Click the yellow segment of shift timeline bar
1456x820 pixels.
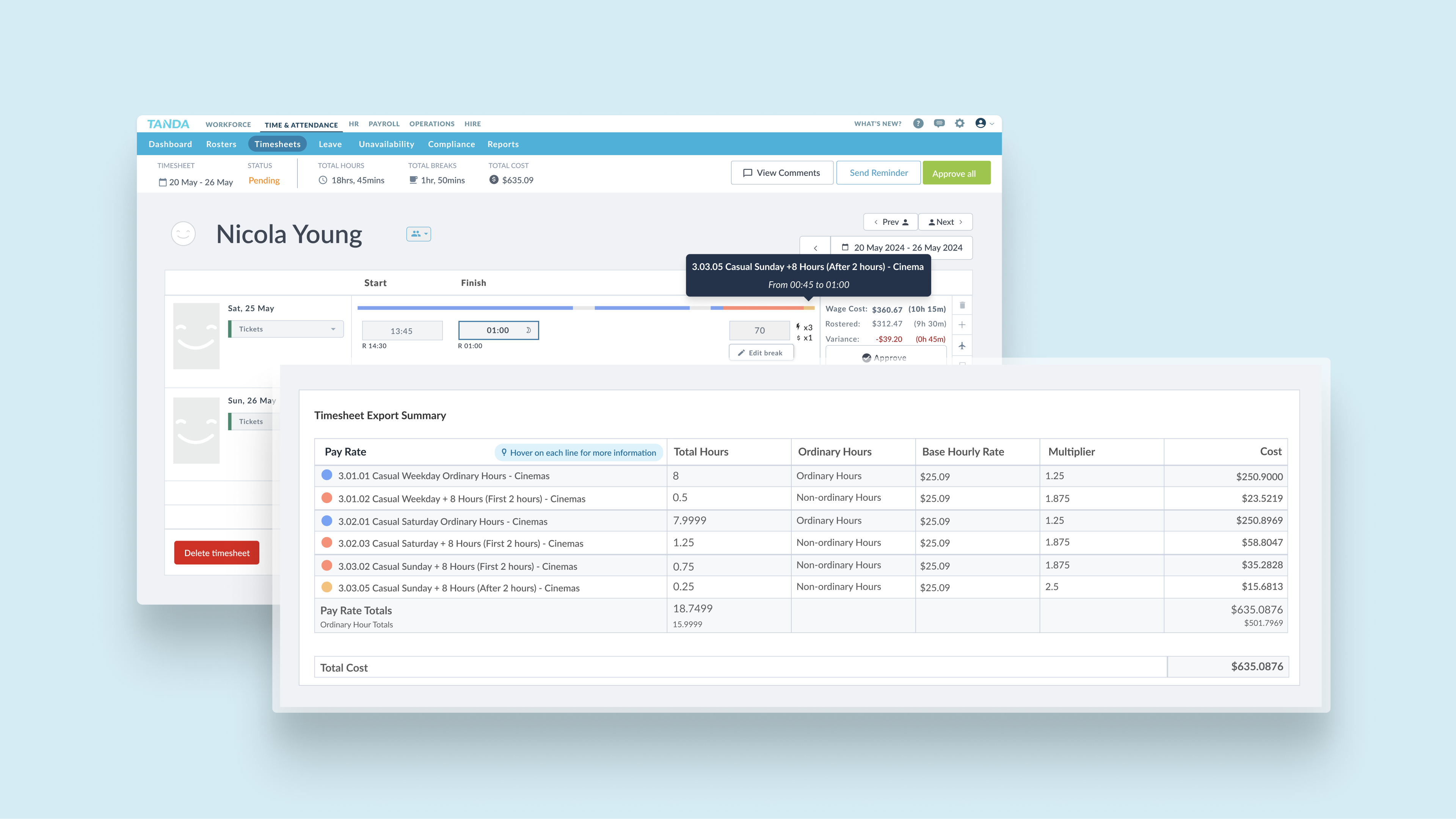pos(810,308)
